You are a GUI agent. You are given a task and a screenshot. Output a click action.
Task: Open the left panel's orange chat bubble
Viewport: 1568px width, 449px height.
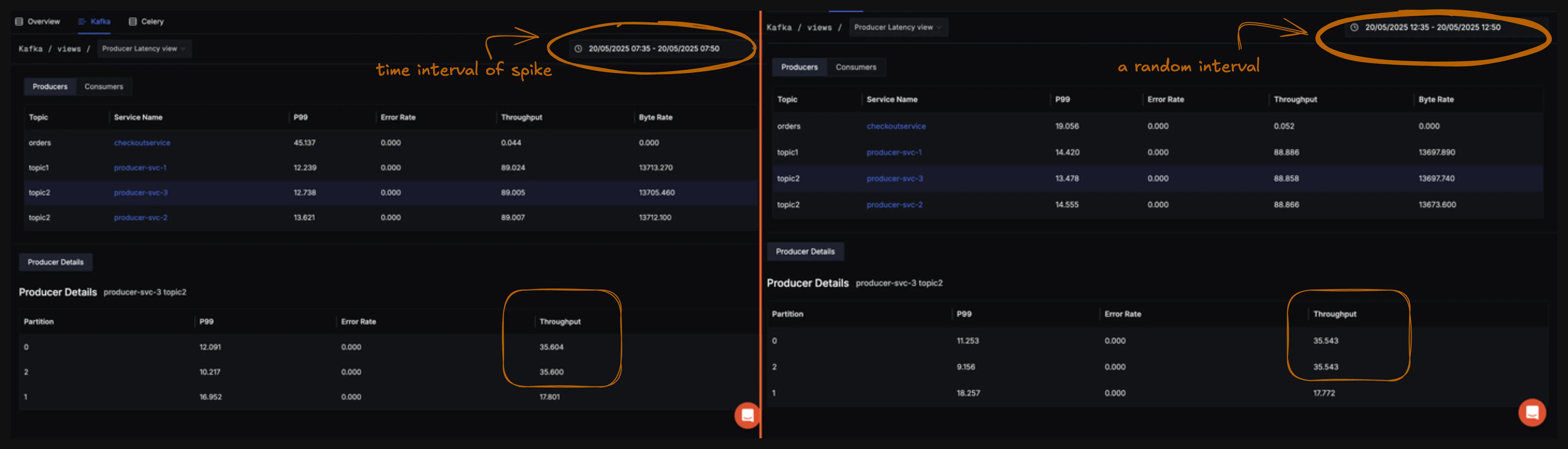tap(747, 416)
